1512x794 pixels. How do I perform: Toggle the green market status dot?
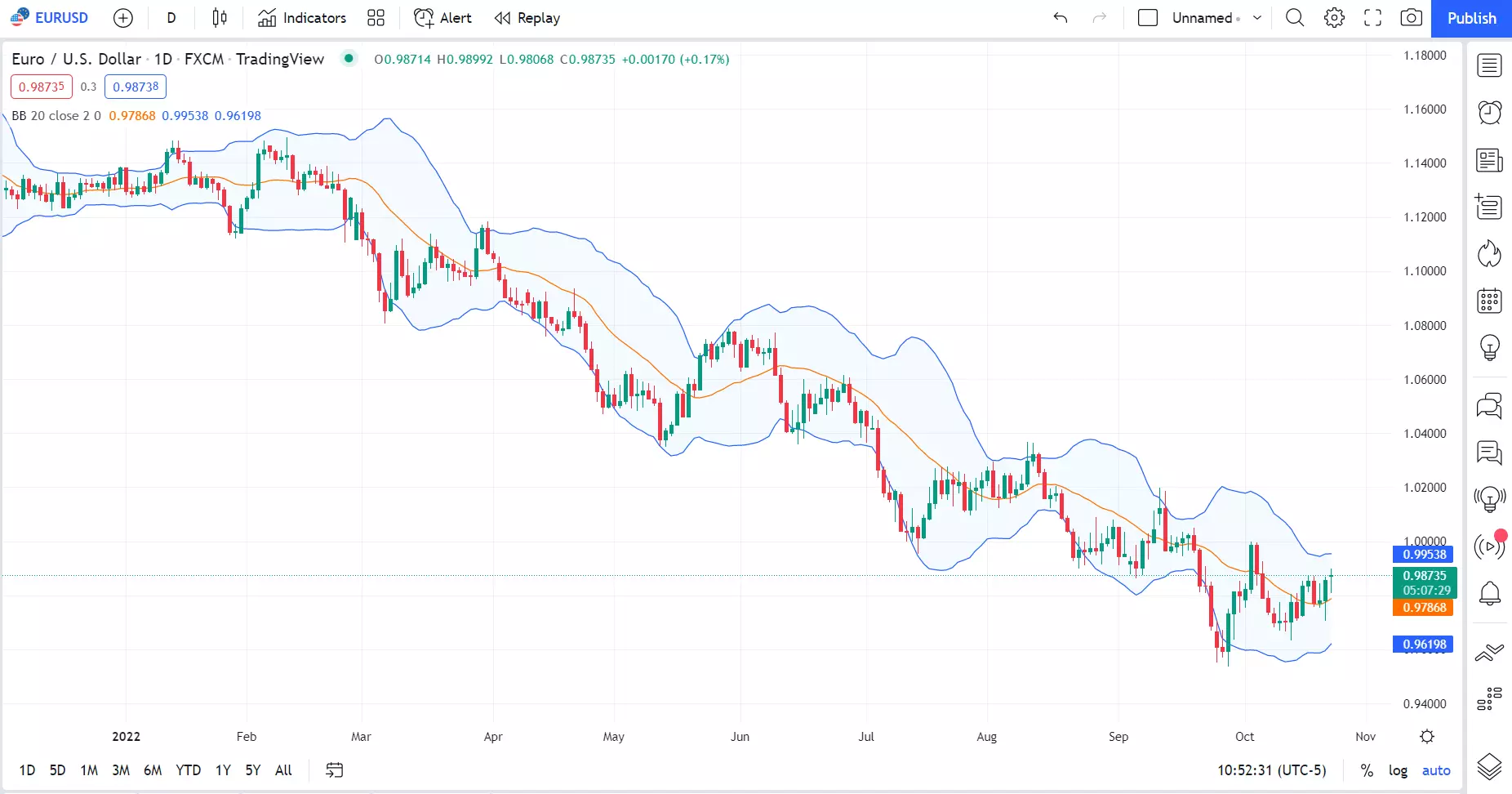click(349, 58)
